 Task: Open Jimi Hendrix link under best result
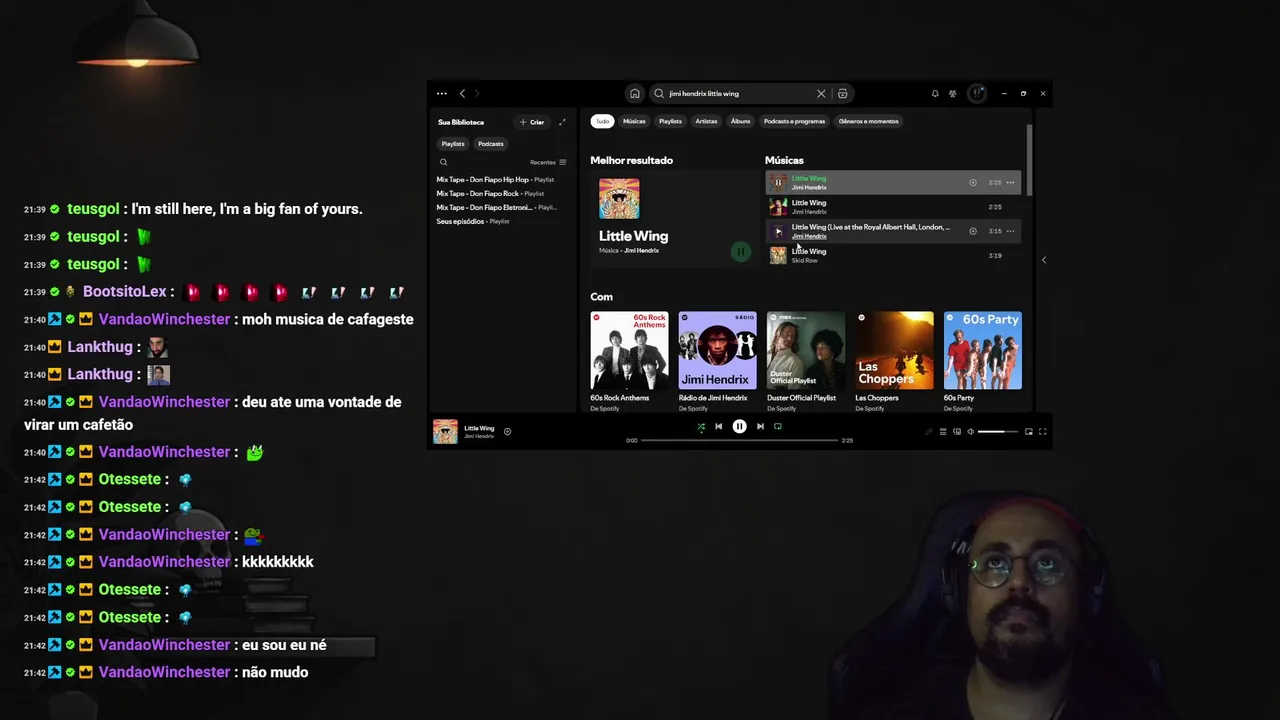pos(641,251)
